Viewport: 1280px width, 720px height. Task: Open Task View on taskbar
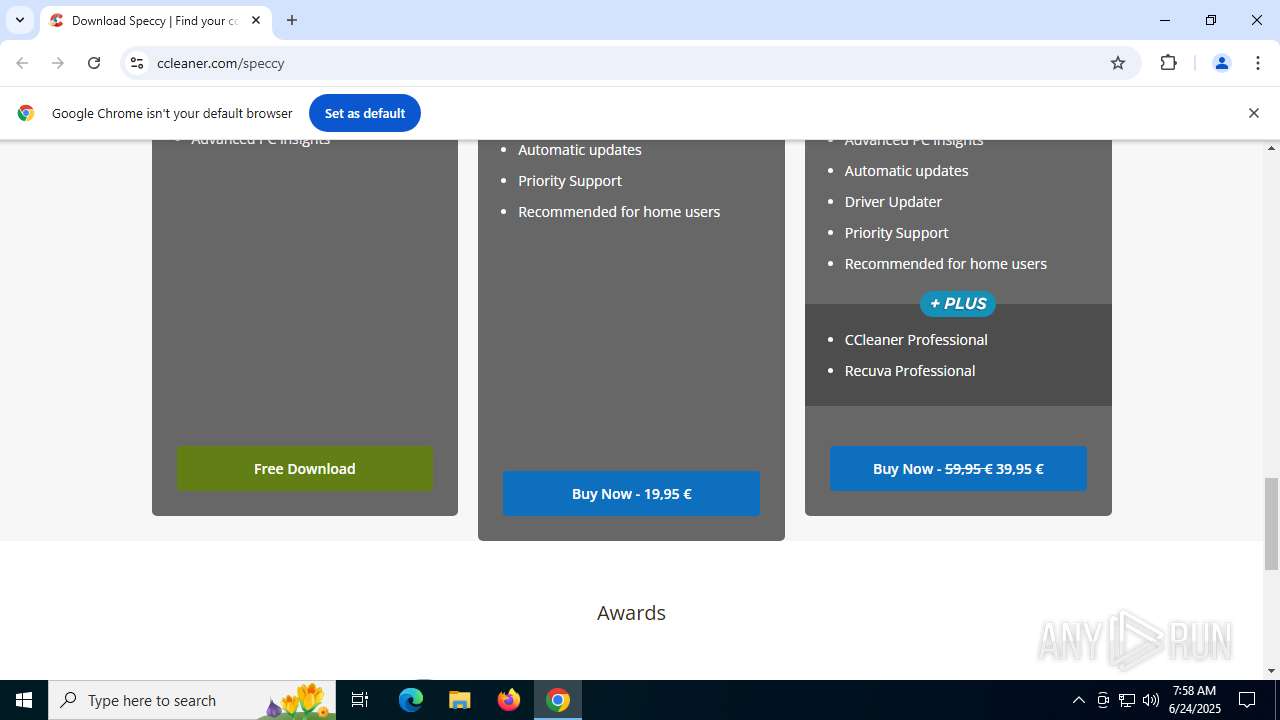(x=360, y=700)
